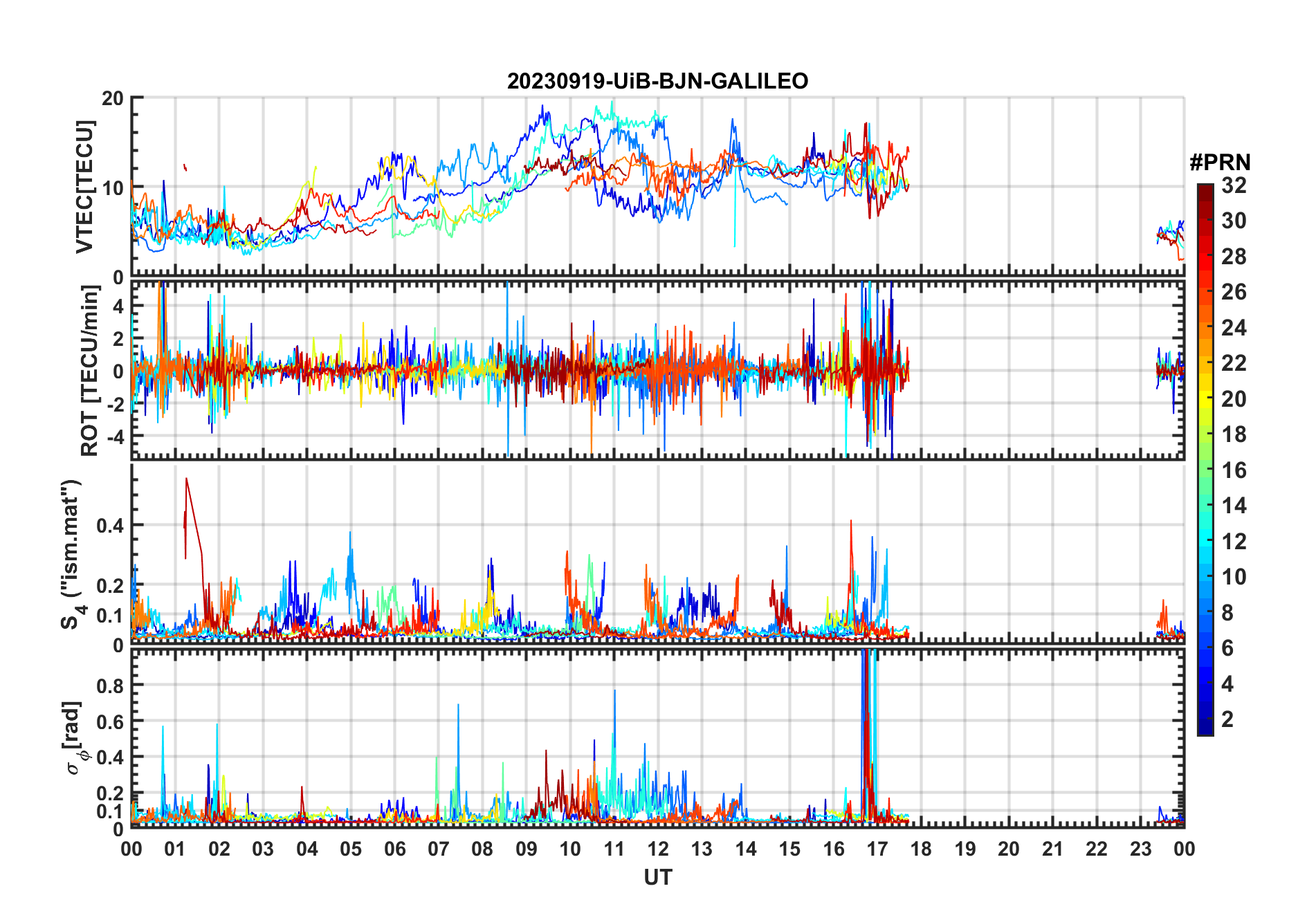Click the S4 ("ism.mat") y-axis label
The width and height of the screenshot is (1316, 920).
(x=72, y=554)
